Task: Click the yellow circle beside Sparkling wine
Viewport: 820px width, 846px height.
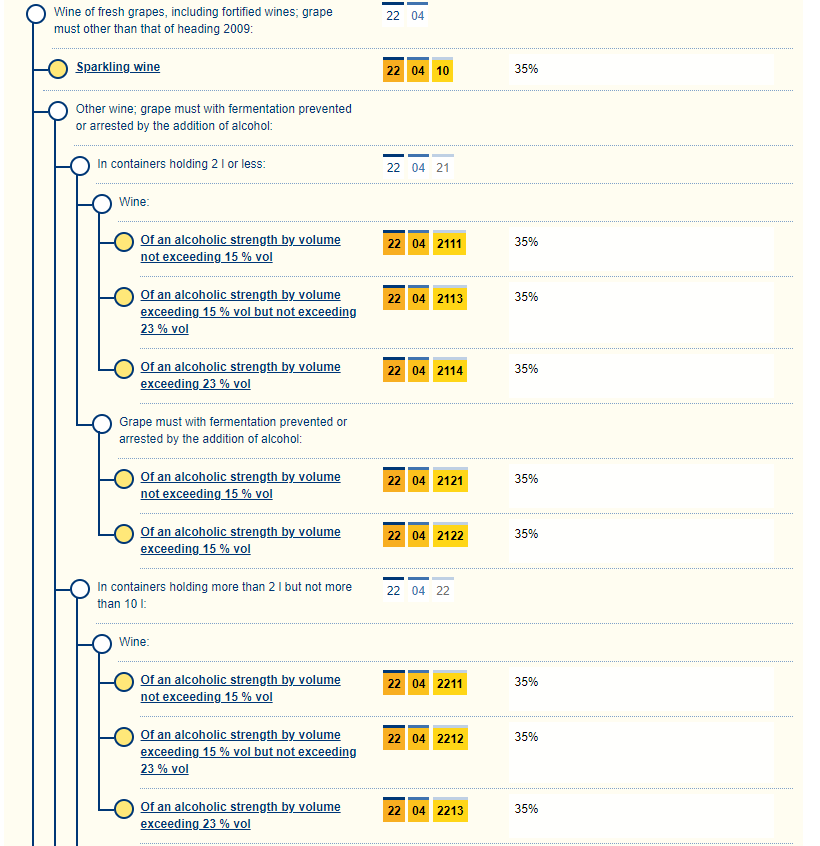Action: pos(58,69)
